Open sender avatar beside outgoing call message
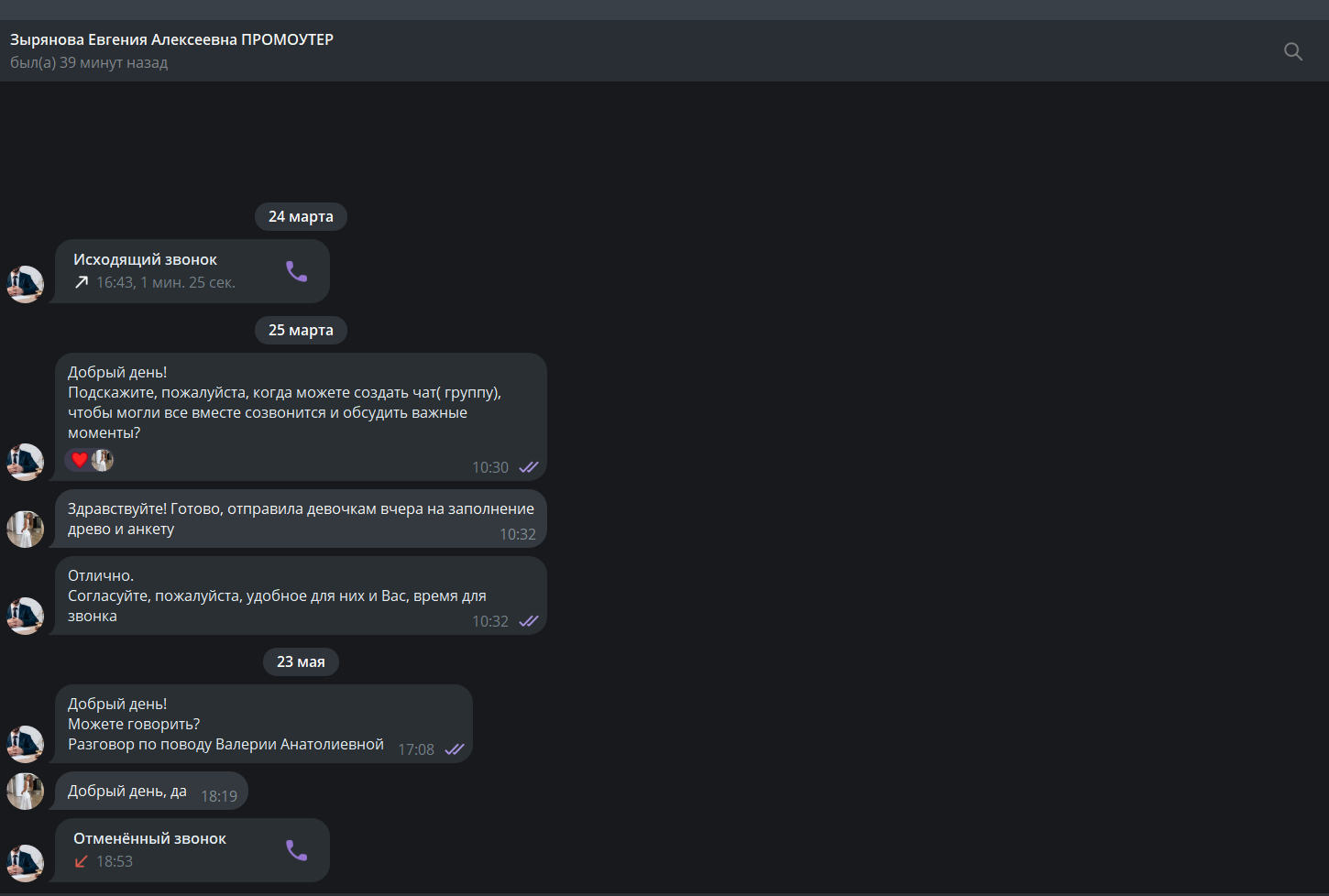The width and height of the screenshot is (1329, 896). pos(25,284)
